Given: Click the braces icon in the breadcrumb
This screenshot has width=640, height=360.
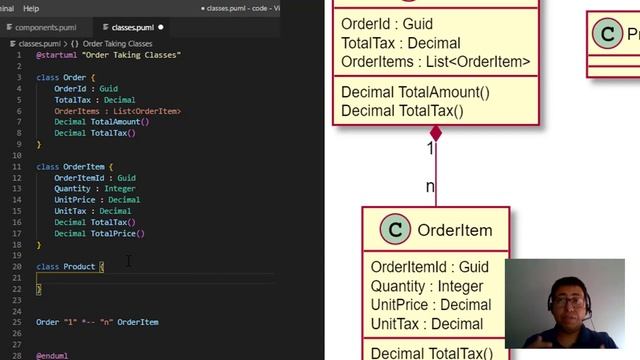Looking at the screenshot, I should (75, 44).
